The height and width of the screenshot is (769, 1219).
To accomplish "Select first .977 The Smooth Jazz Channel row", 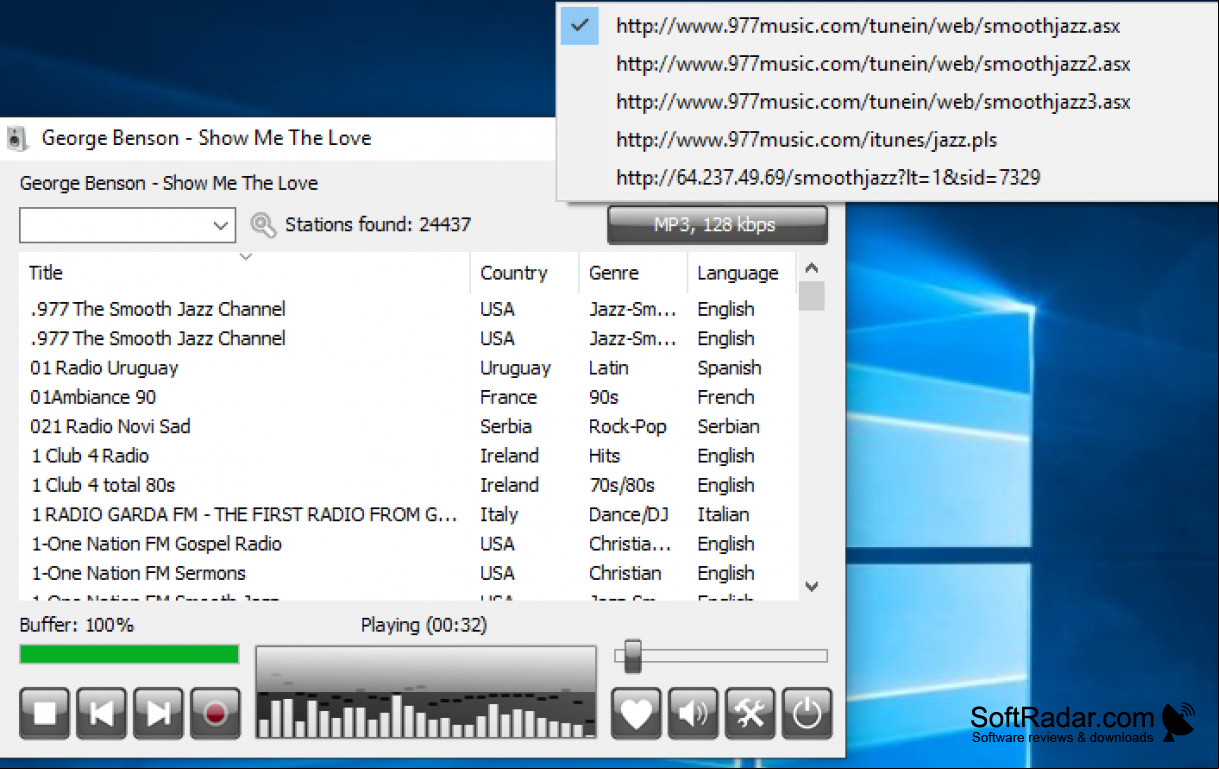I will [x=410, y=309].
